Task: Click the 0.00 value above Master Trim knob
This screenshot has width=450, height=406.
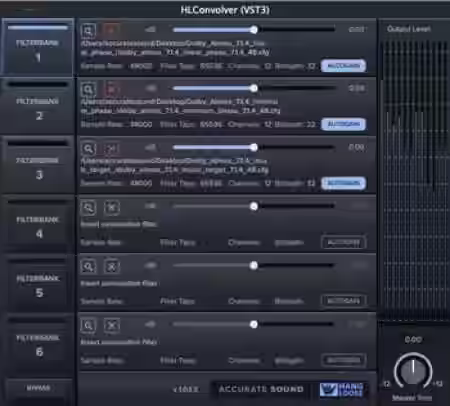Action: coord(413,340)
